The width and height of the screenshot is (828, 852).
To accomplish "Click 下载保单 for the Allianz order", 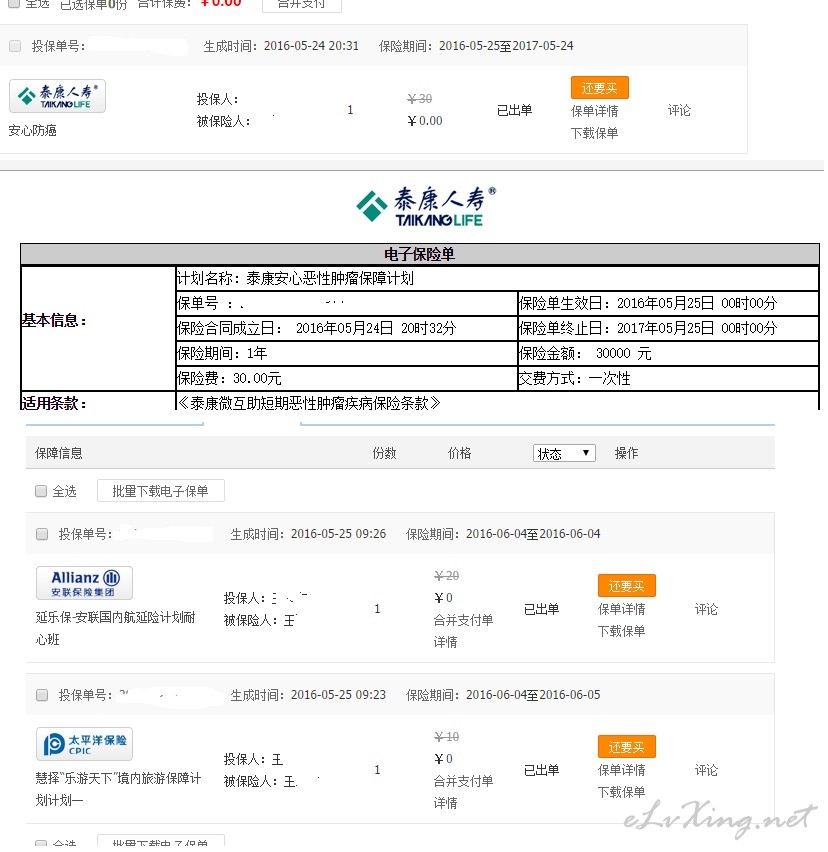I will coord(622,631).
